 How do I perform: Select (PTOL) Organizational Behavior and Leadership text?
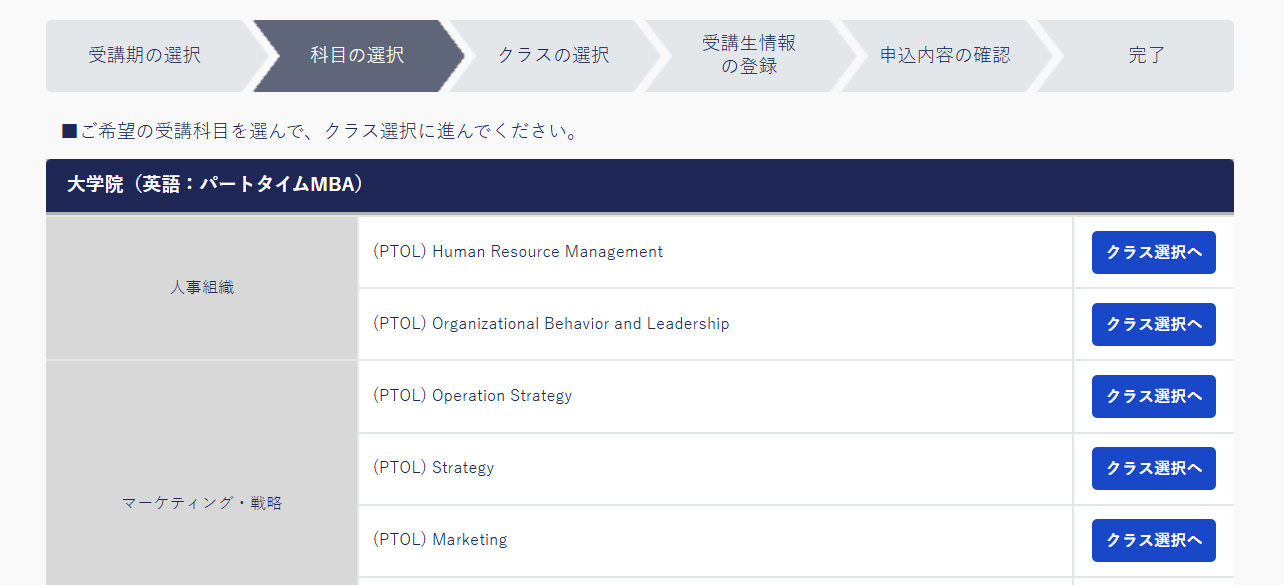tap(551, 324)
